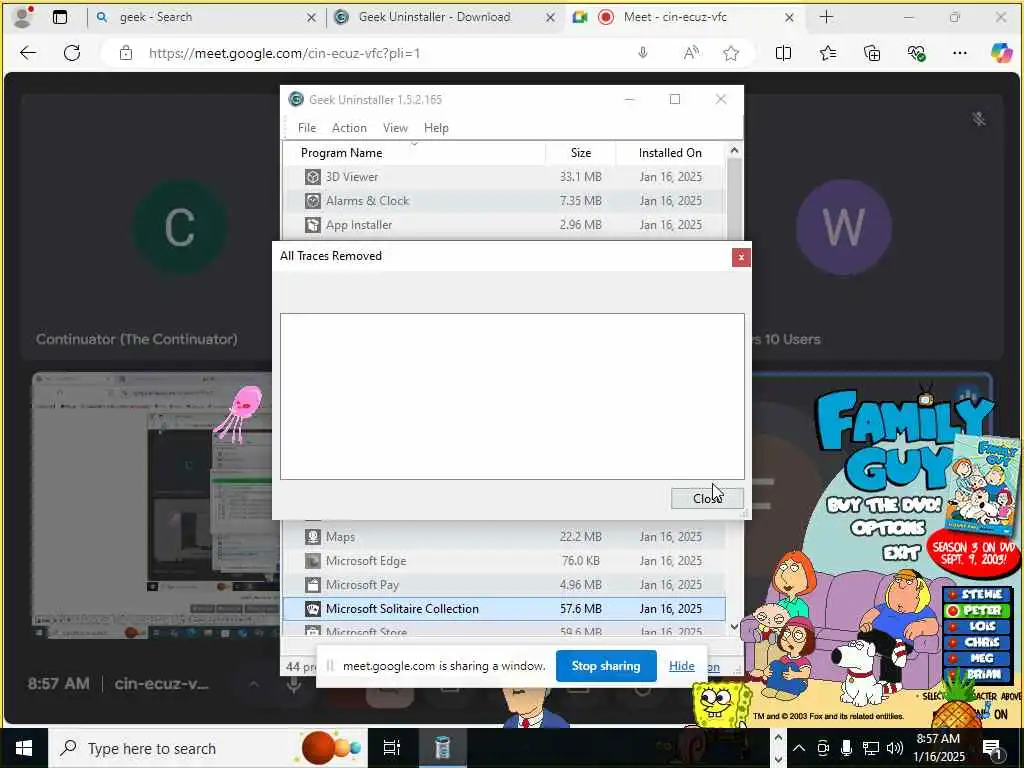Click the Geek Uninstaller taskbar icon
1024x768 pixels.
(x=442, y=748)
